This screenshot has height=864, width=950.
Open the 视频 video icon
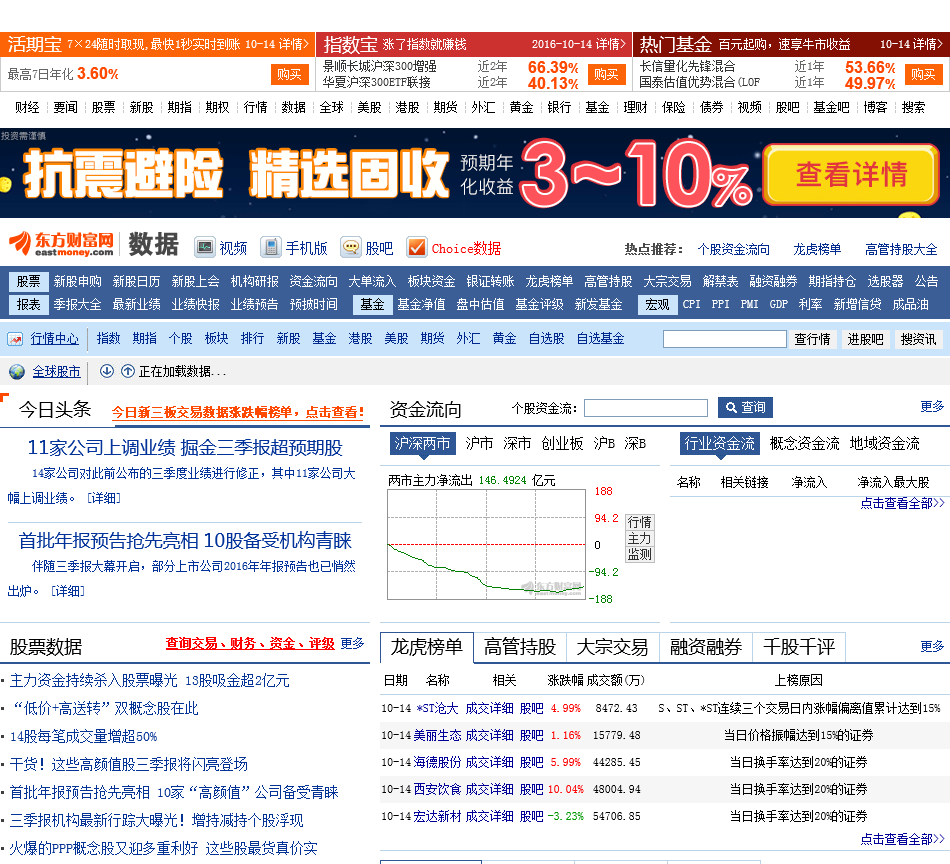(205, 247)
